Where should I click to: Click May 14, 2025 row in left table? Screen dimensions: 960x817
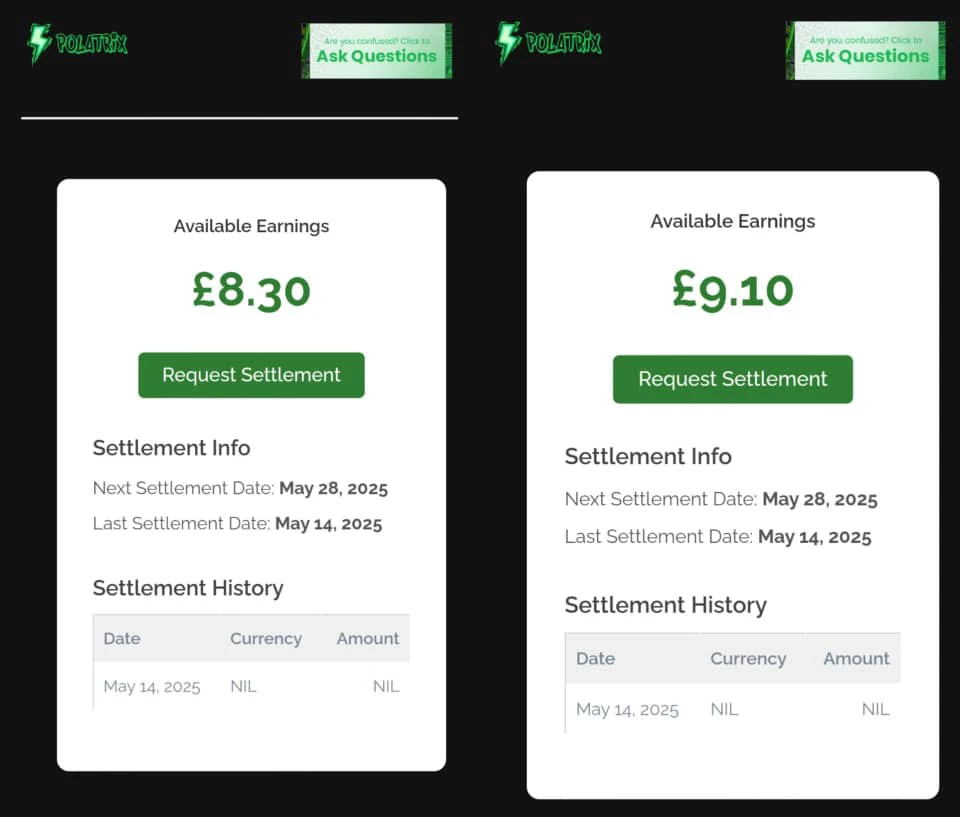251,686
